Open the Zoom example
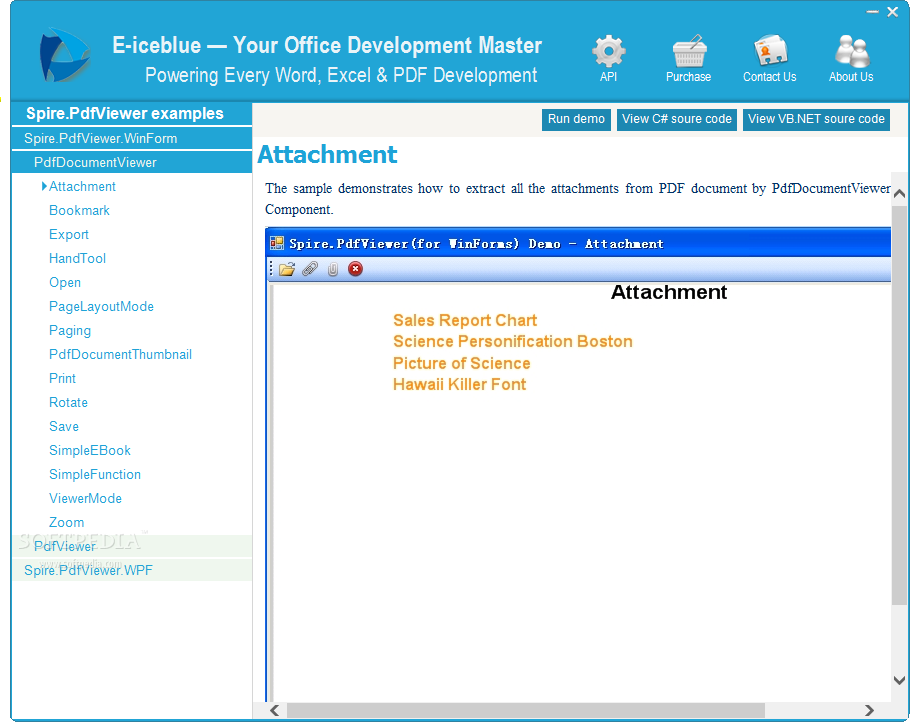This screenshot has width=910, height=722. [x=67, y=522]
